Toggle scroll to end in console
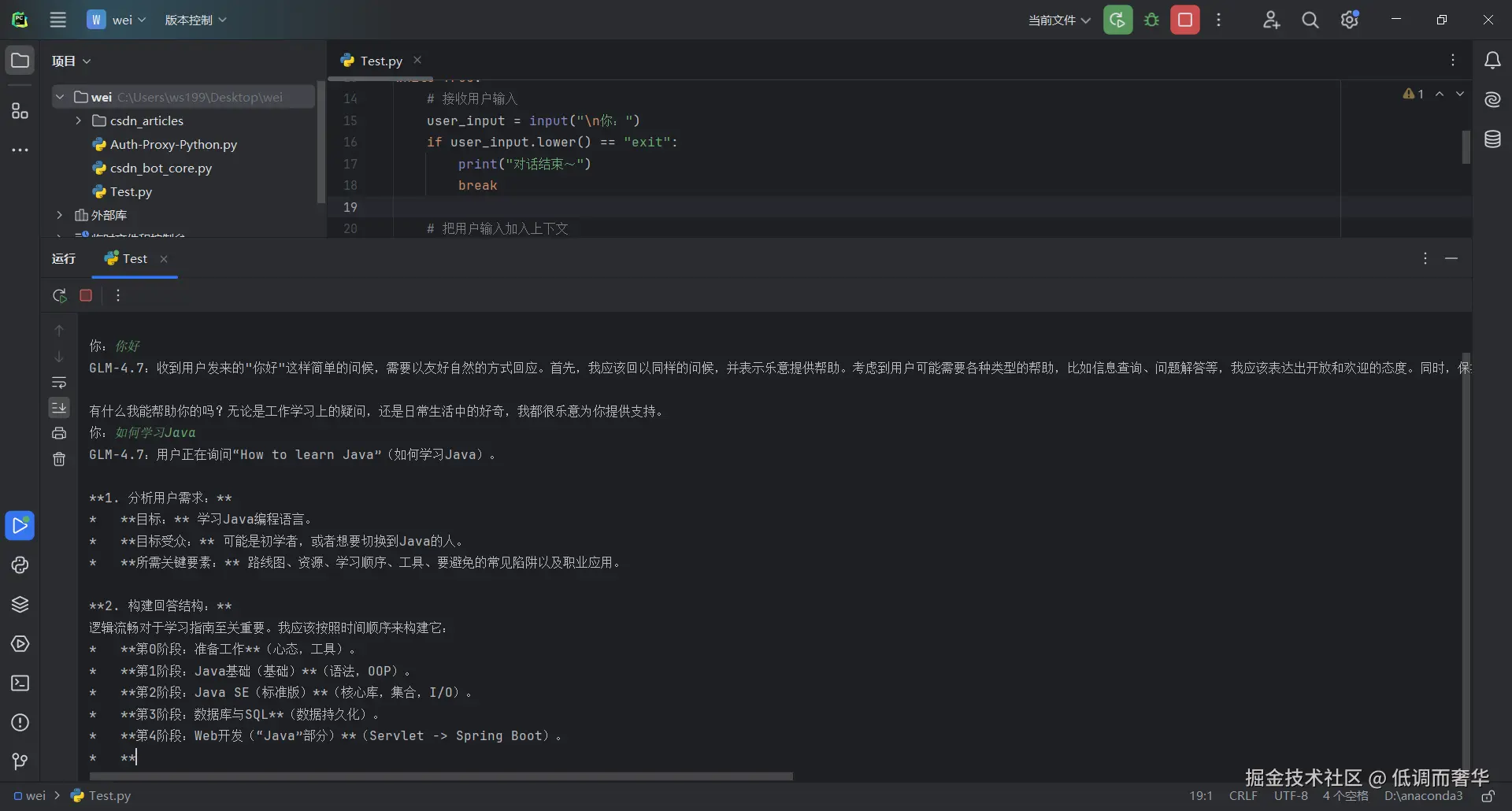This screenshot has width=1512, height=811. point(59,407)
